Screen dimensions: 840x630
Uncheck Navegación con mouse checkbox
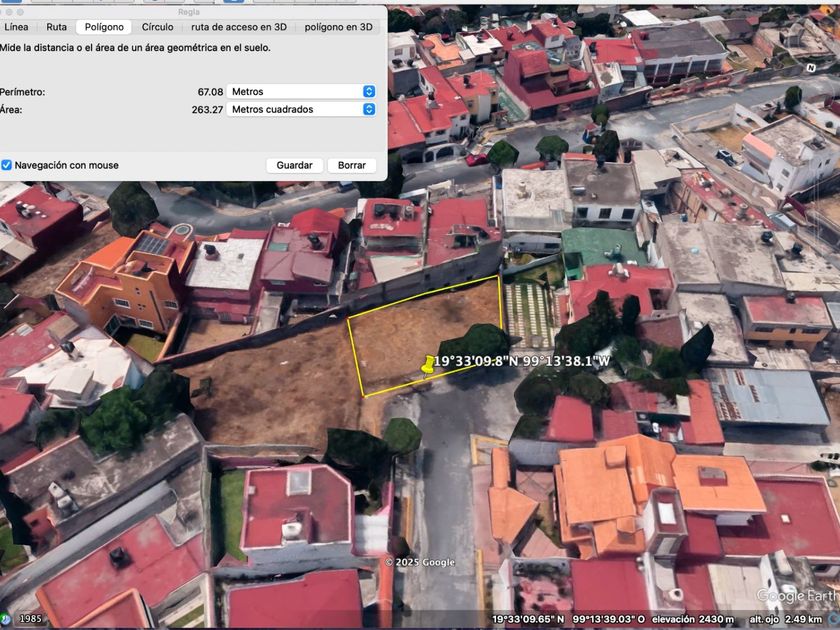click(x=7, y=165)
